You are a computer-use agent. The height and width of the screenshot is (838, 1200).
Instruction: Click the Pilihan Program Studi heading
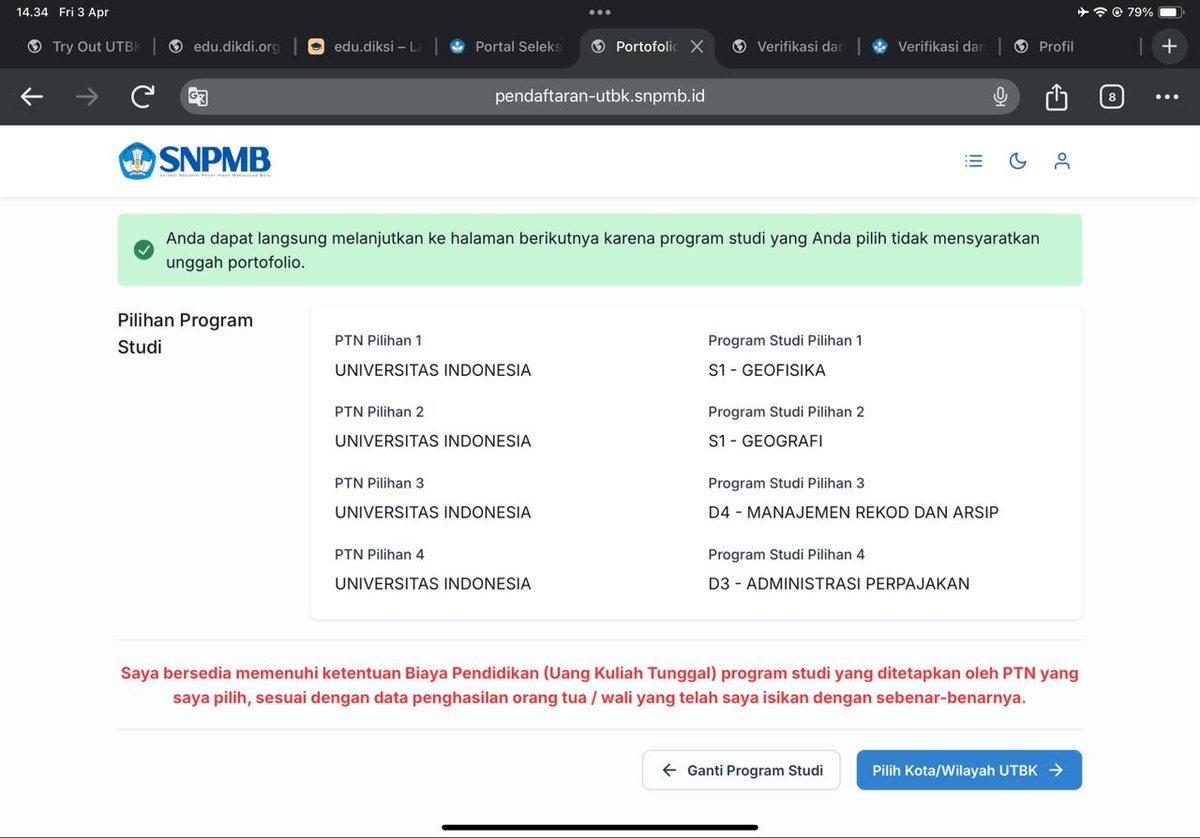tap(185, 333)
